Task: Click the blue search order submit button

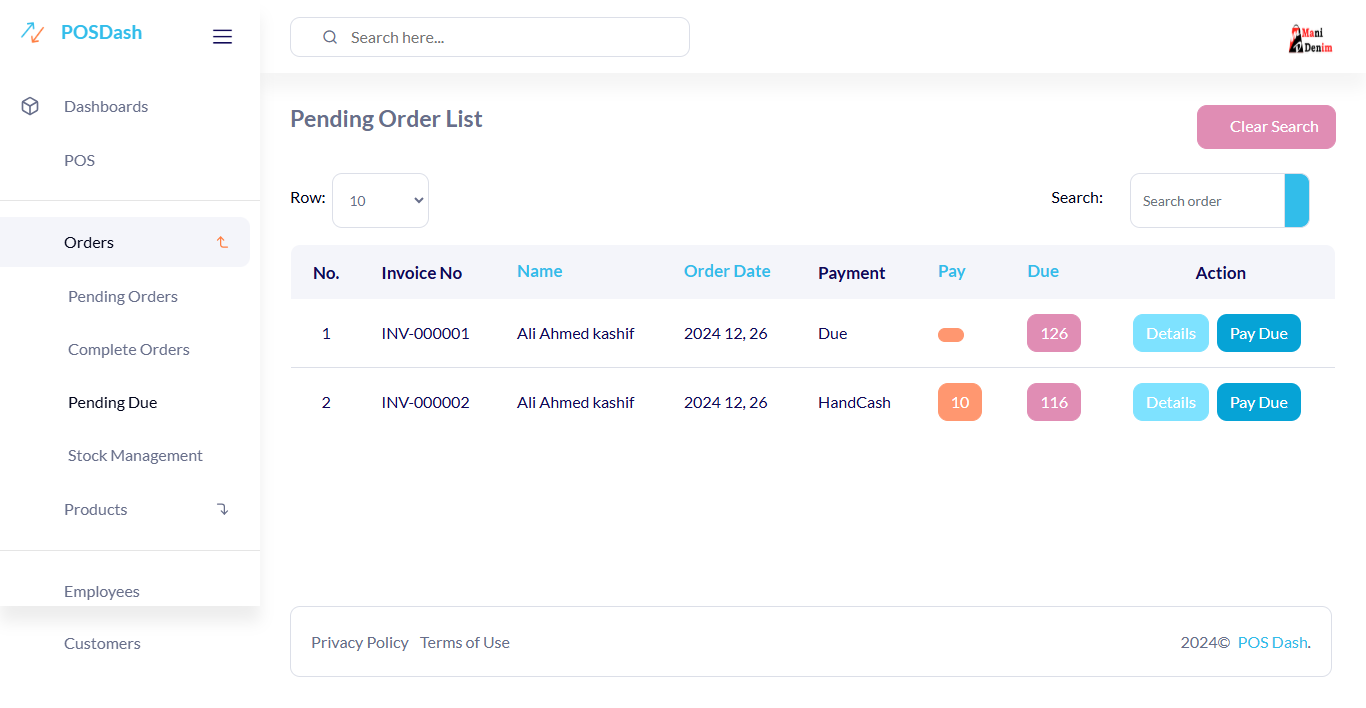Action: pyautogui.click(x=1297, y=200)
